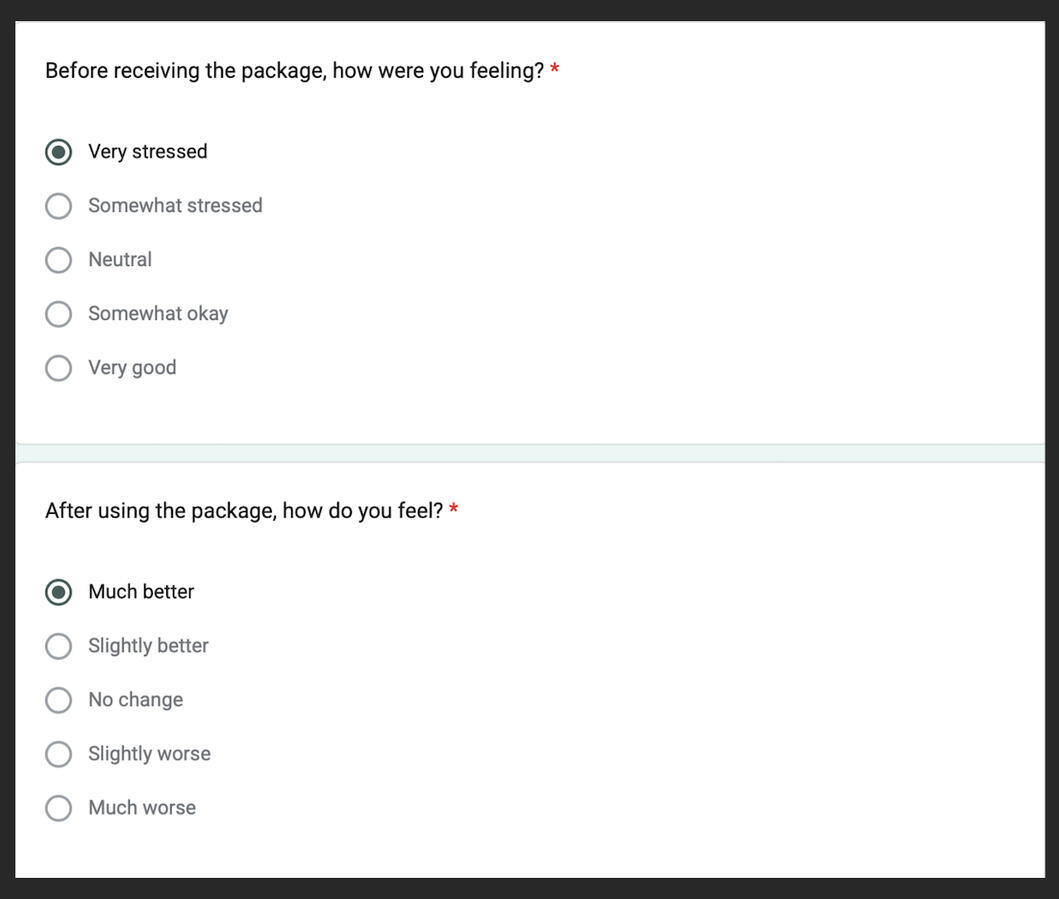Choose 'Very good' radio button

[59, 368]
